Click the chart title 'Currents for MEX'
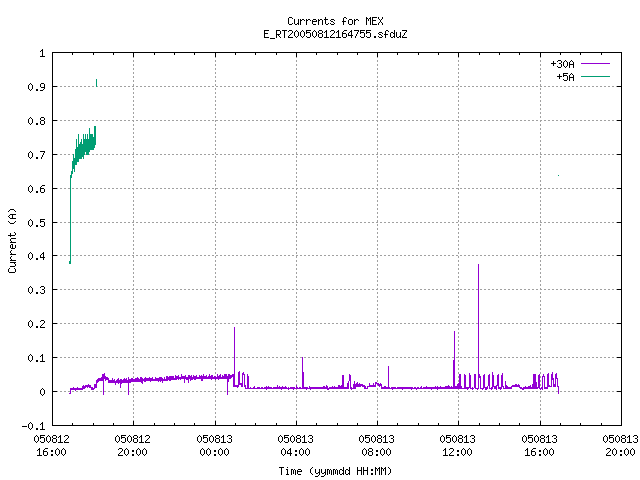Screen dimensions: 640x480 (x=335, y=21)
